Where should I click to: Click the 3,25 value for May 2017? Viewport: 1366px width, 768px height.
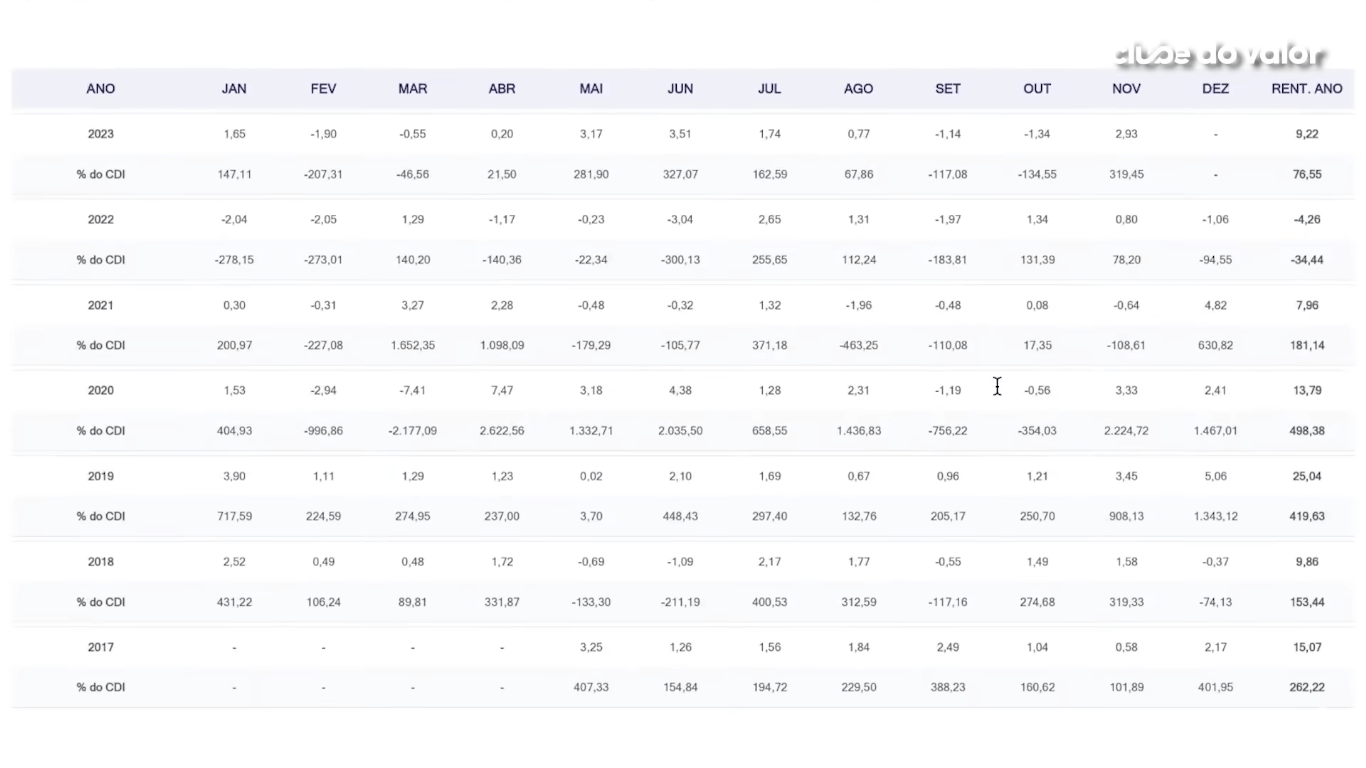(x=591, y=647)
